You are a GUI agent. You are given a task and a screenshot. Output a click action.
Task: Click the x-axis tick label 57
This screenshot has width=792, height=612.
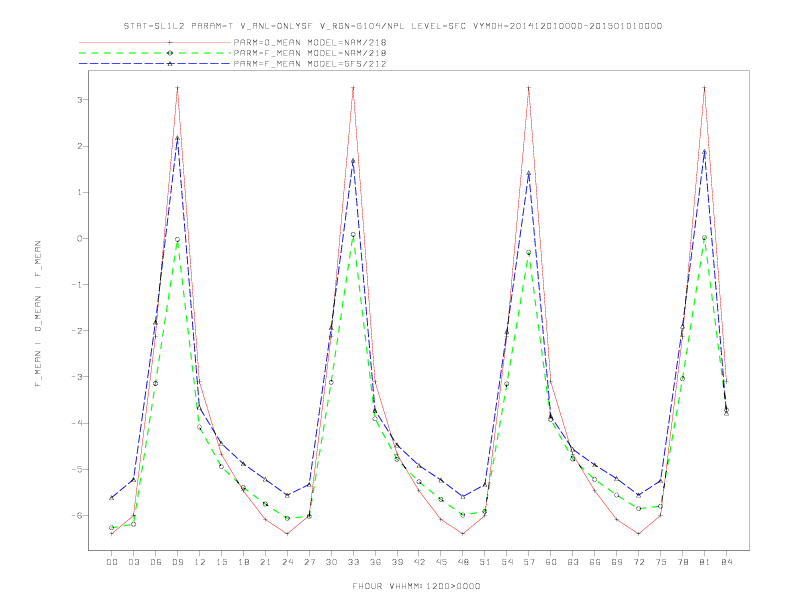pos(529,562)
